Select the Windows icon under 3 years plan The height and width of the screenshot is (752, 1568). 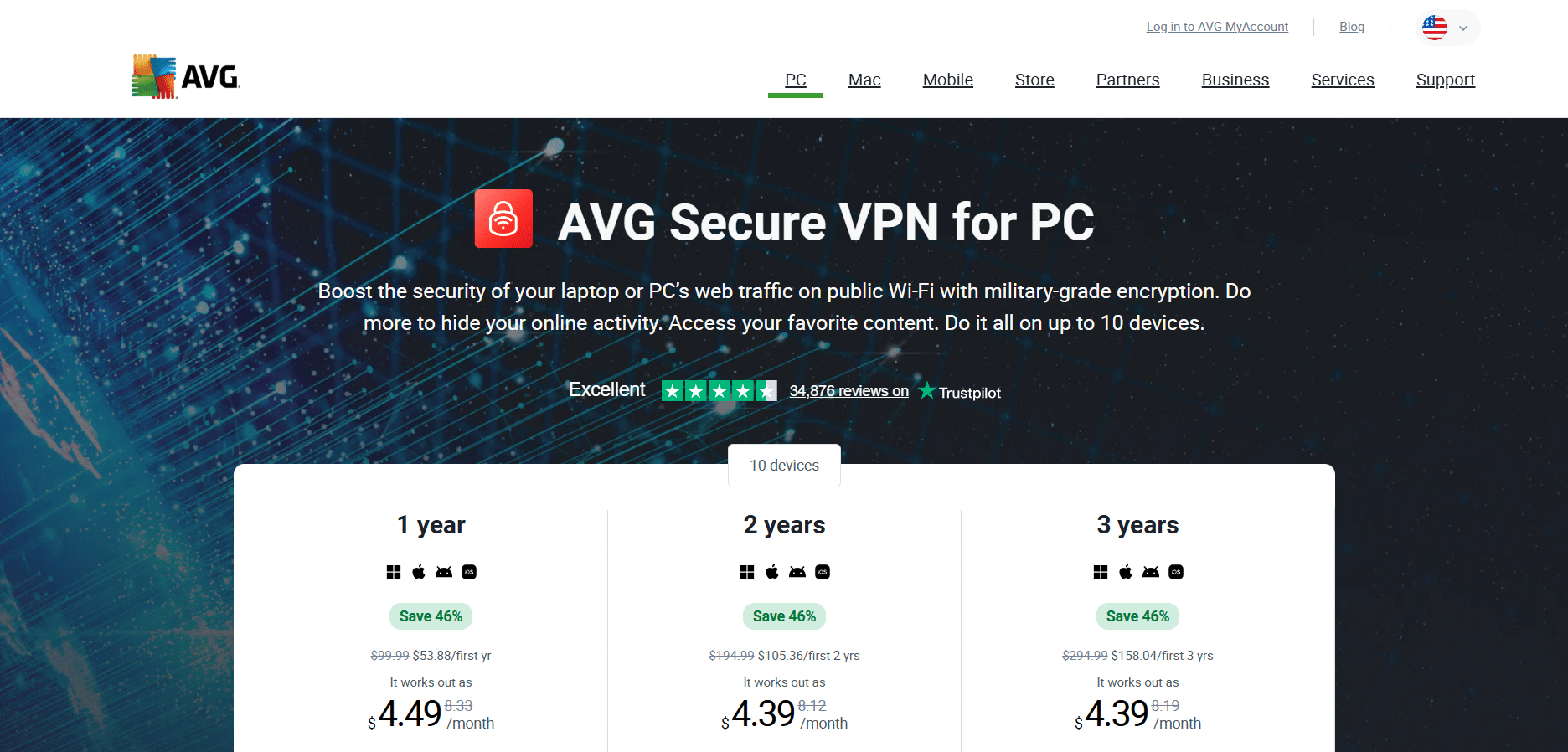[x=1101, y=571]
